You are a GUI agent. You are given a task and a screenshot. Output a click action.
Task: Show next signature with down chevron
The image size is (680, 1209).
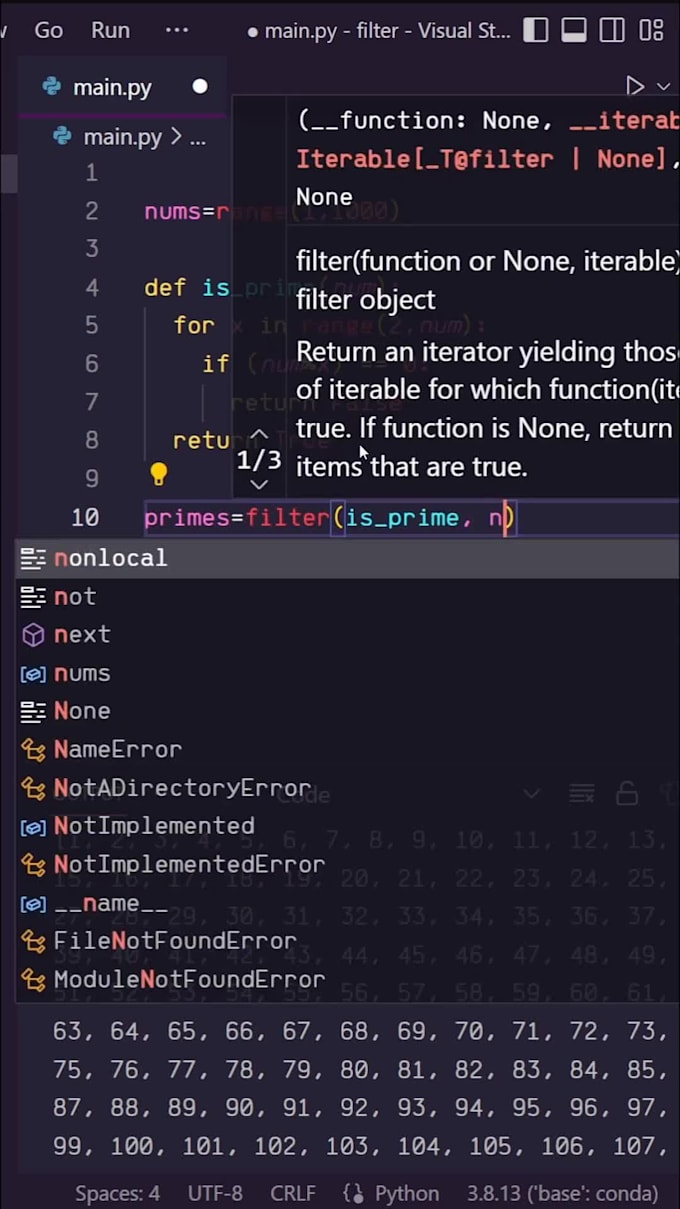258,485
